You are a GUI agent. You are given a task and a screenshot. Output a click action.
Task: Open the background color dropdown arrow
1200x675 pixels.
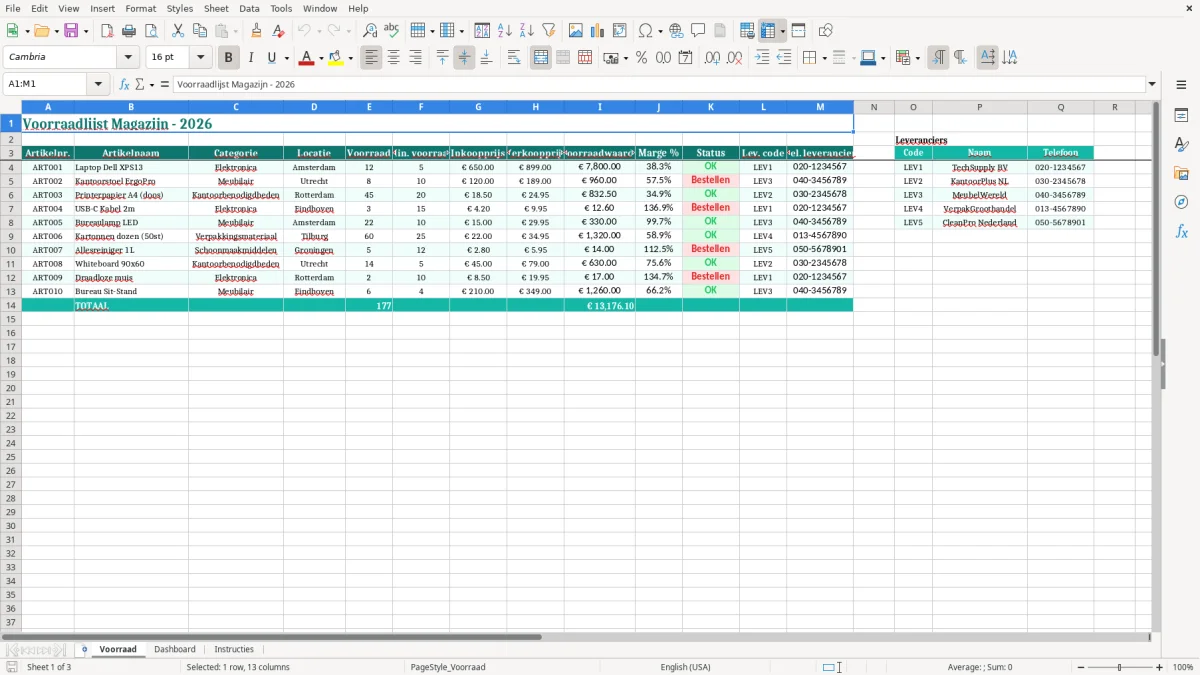350,58
